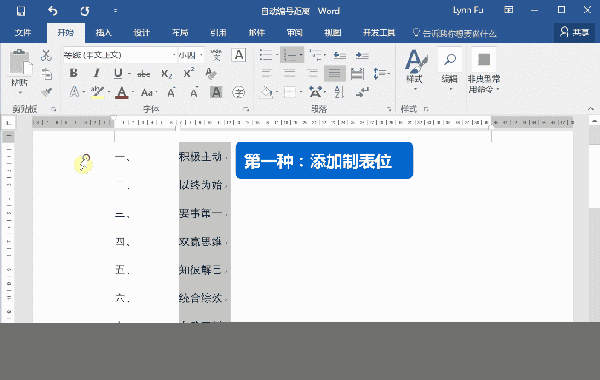
Task: Click the character border icon
Action: pyautogui.click(x=239, y=55)
